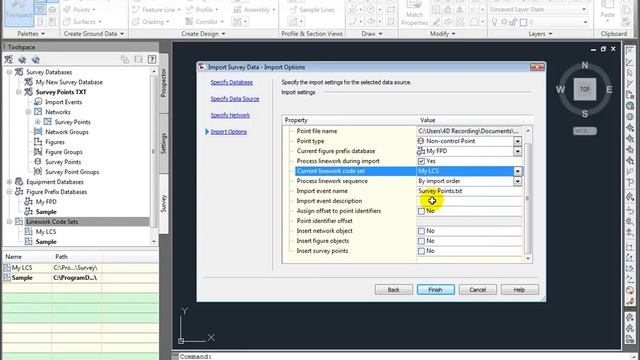Image resolution: width=640 pixels, height=360 pixels.
Task: Click the Toolspace ribbon button
Action: [x=19, y=12]
